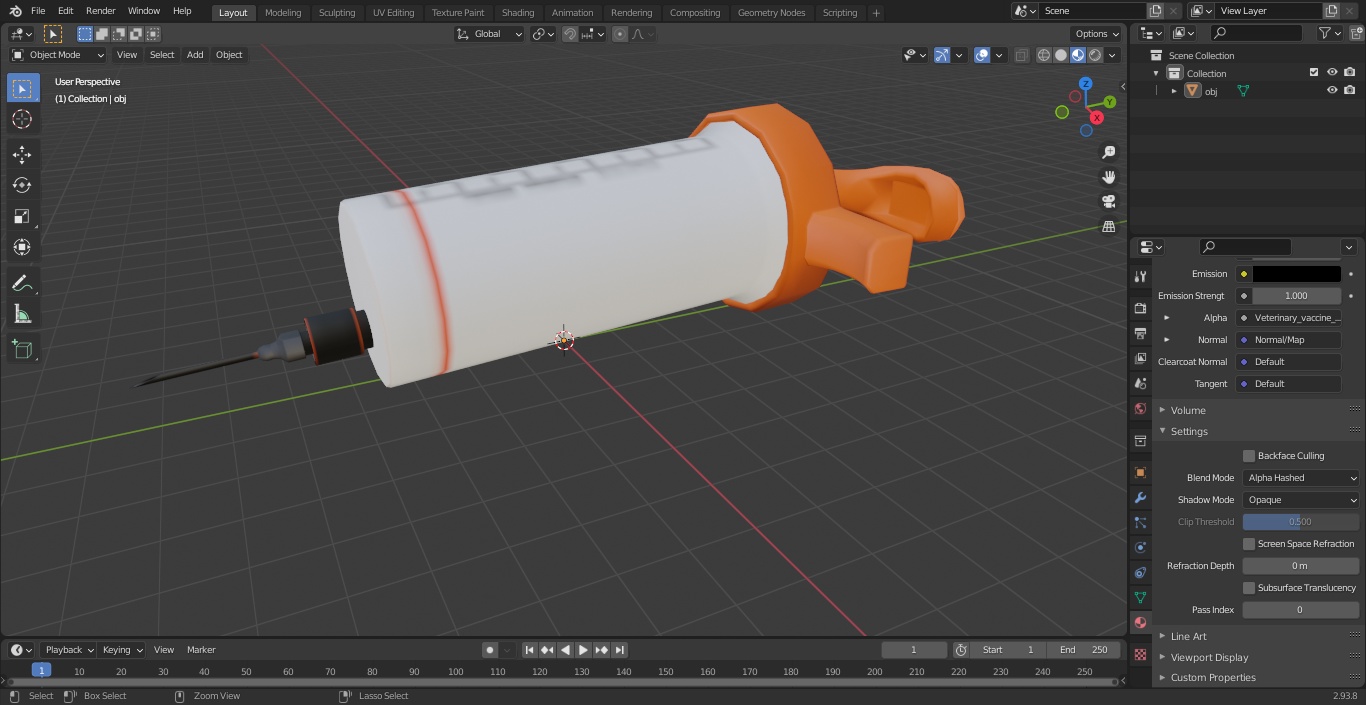This screenshot has height=705, width=1366.
Task: Activate the Move tool
Action: pyautogui.click(x=22, y=154)
